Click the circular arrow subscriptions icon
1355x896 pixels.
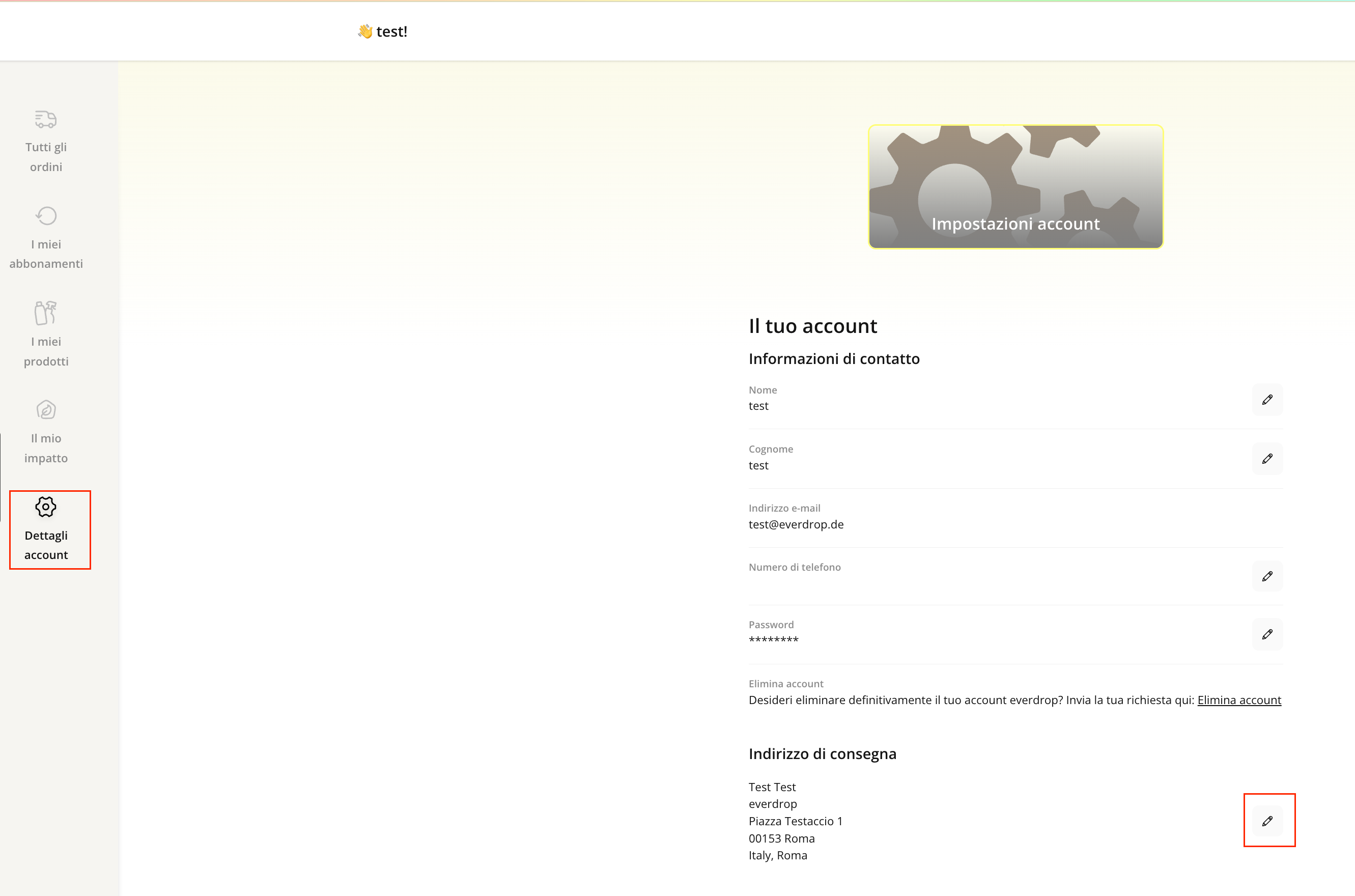click(x=46, y=216)
